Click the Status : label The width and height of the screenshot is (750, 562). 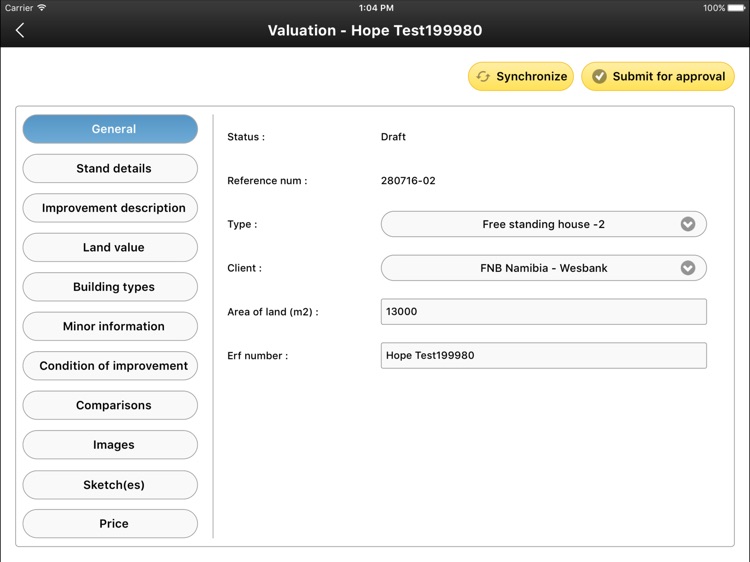(x=246, y=137)
